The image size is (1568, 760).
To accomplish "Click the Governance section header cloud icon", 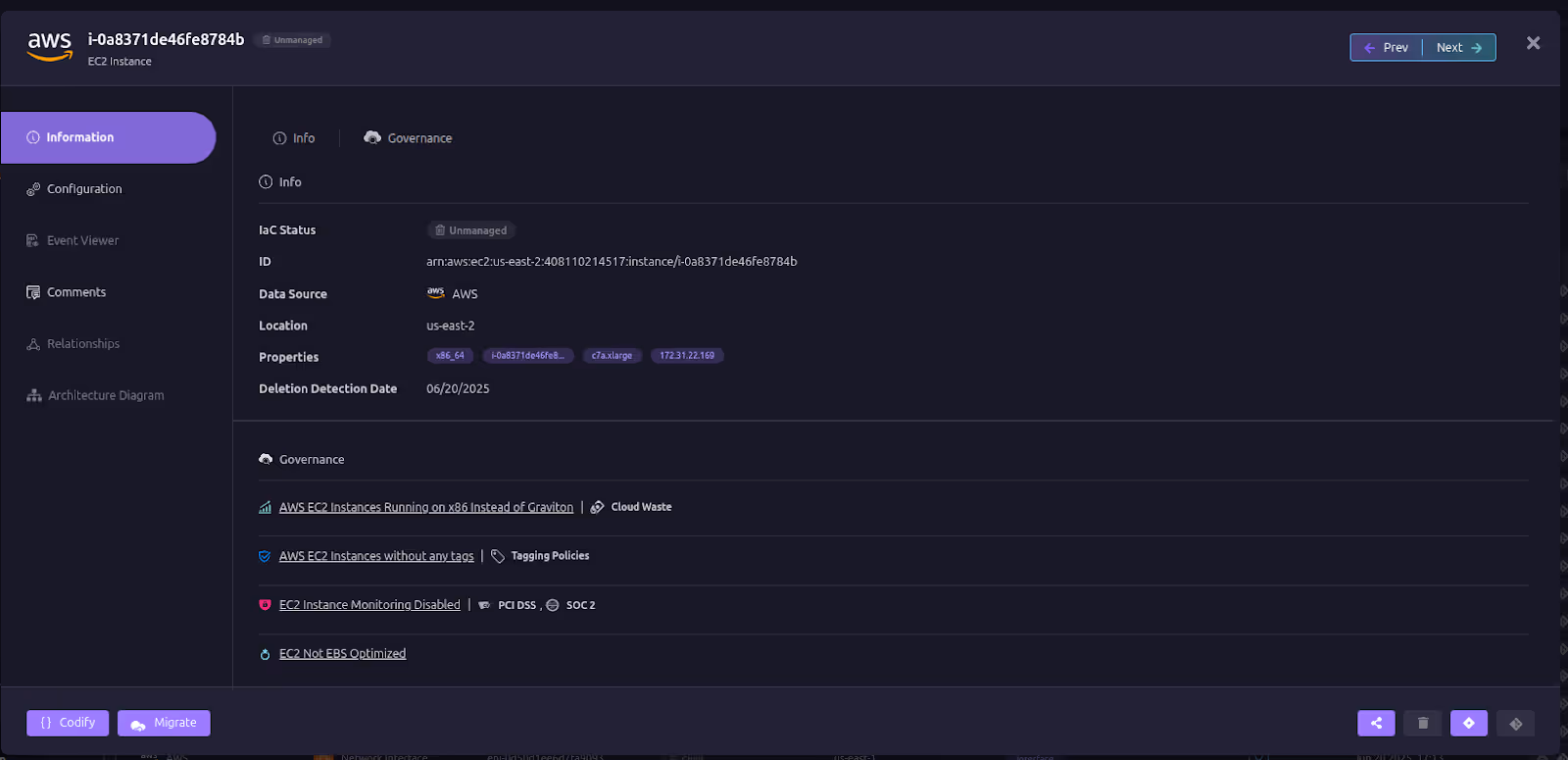I will [x=266, y=459].
